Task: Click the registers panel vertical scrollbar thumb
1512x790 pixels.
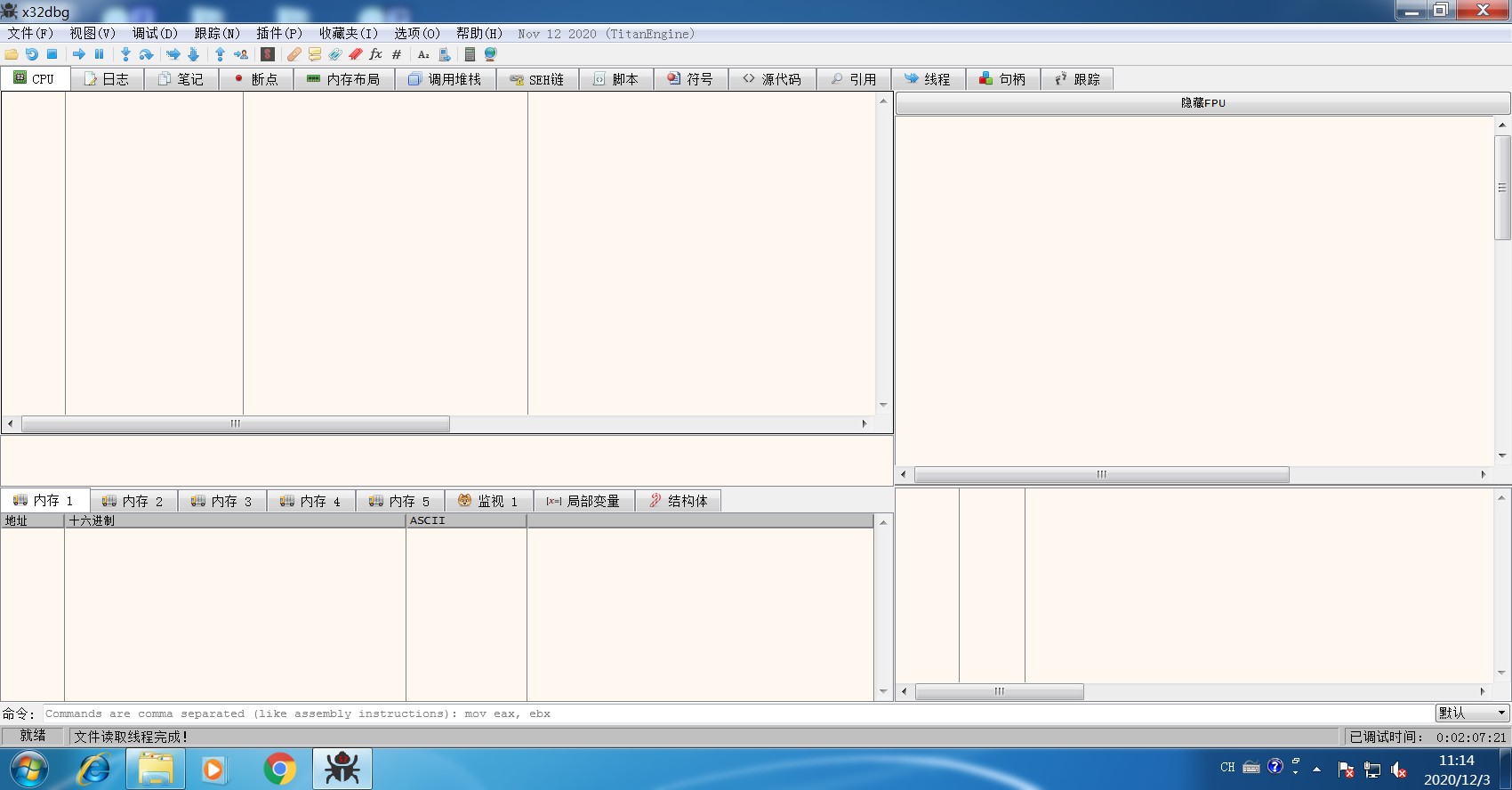Action: click(1502, 188)
